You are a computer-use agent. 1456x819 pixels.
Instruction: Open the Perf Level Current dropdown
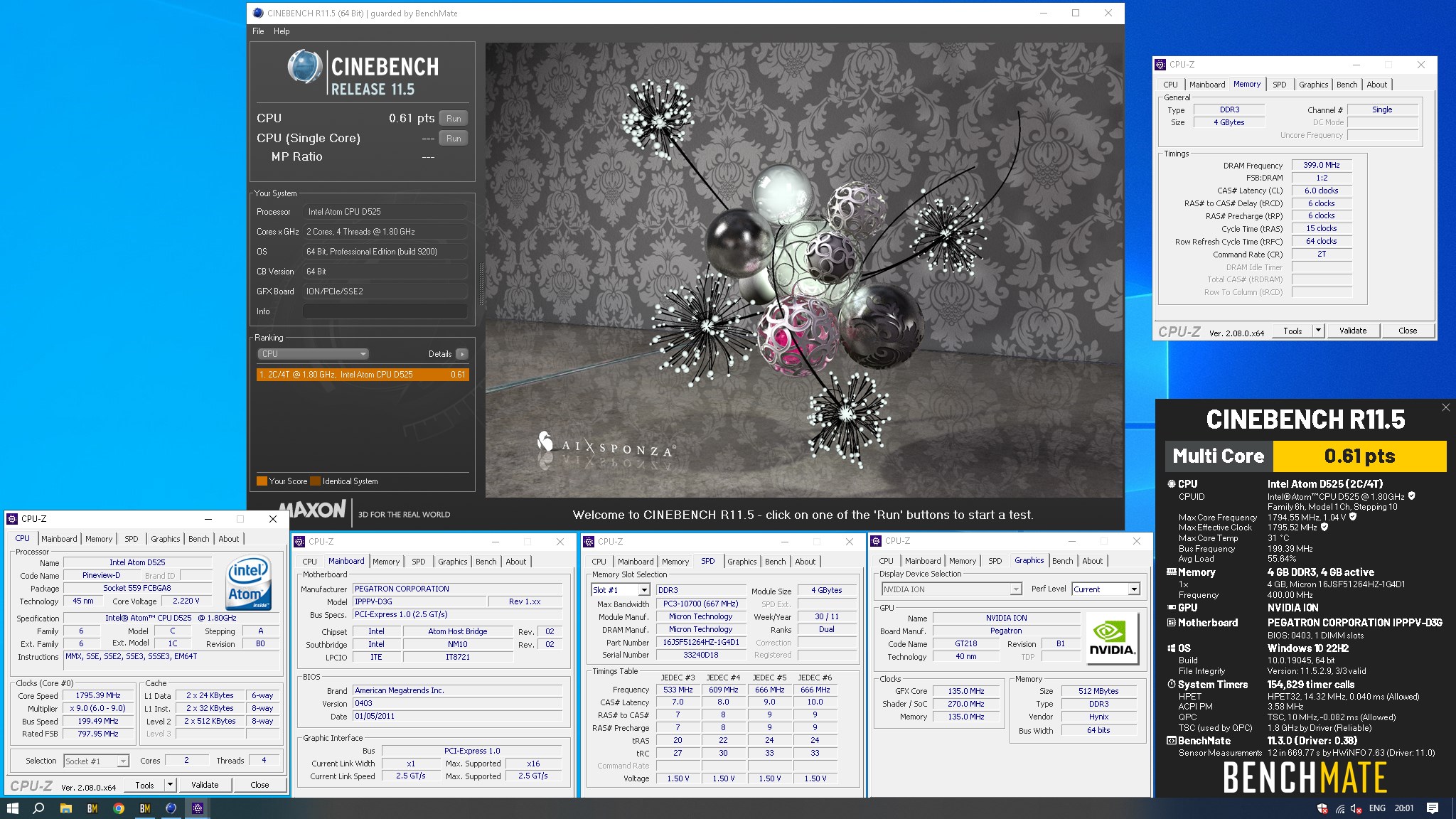click(1106, 589)
